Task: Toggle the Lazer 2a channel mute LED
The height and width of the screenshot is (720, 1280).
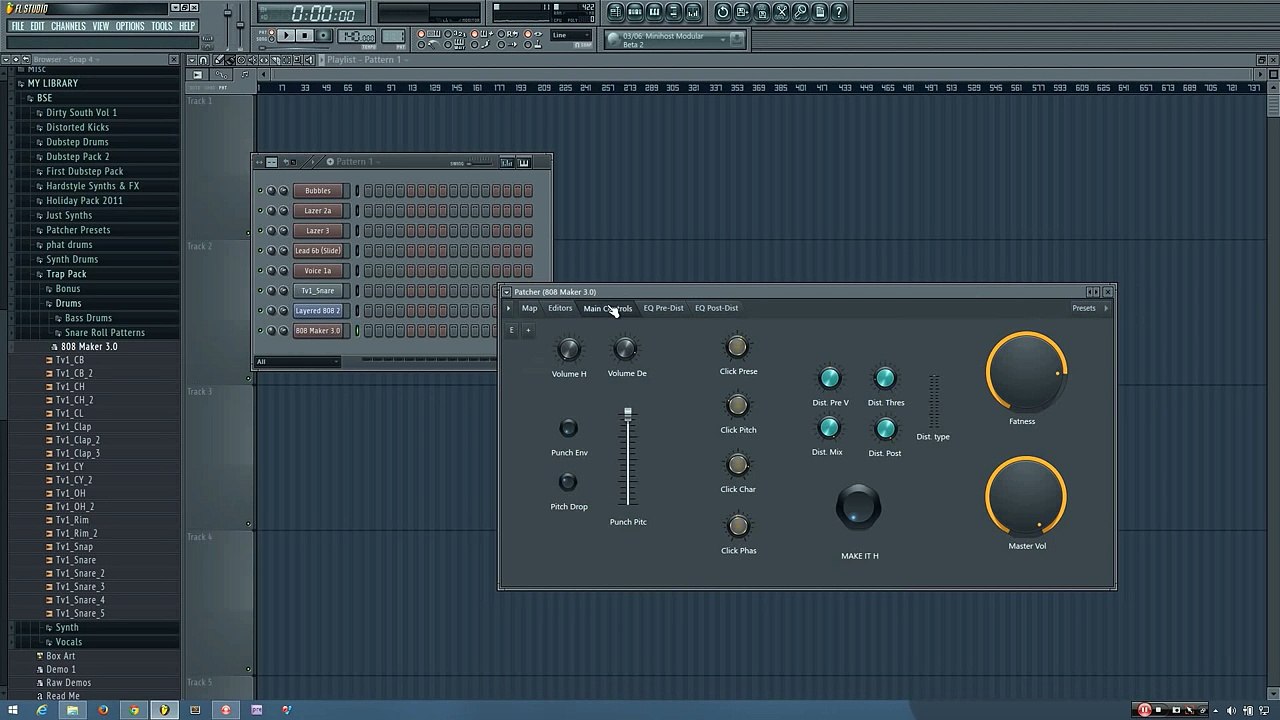Action: 260,210
